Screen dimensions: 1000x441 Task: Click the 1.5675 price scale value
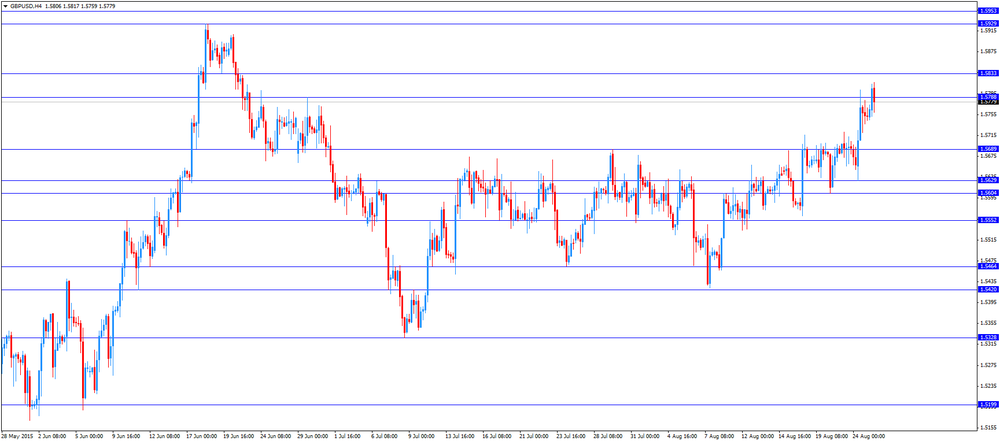988,156
